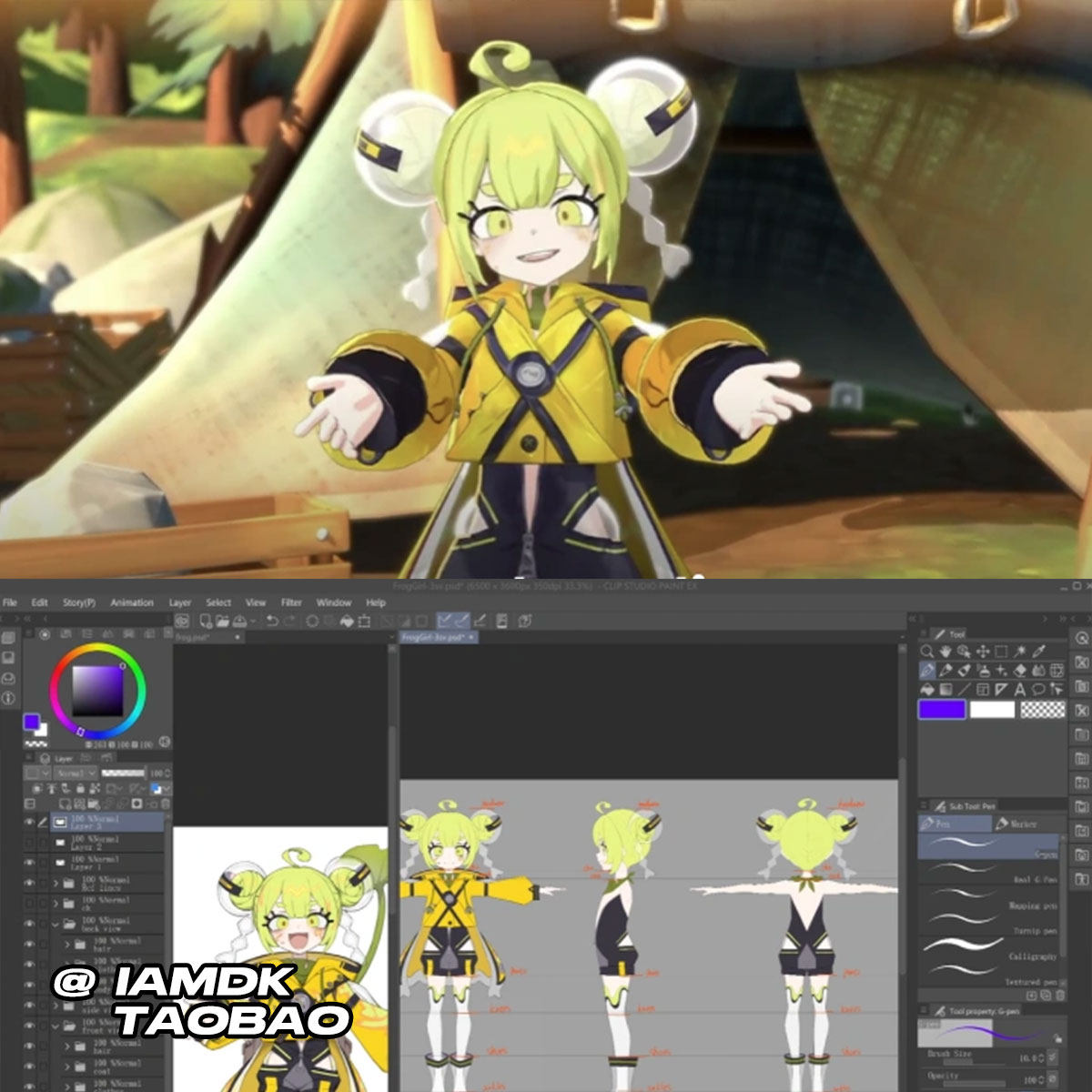1092x1092 pixels.
Task: Open the information icon in left sidebar
Action: tap(8, 699)
